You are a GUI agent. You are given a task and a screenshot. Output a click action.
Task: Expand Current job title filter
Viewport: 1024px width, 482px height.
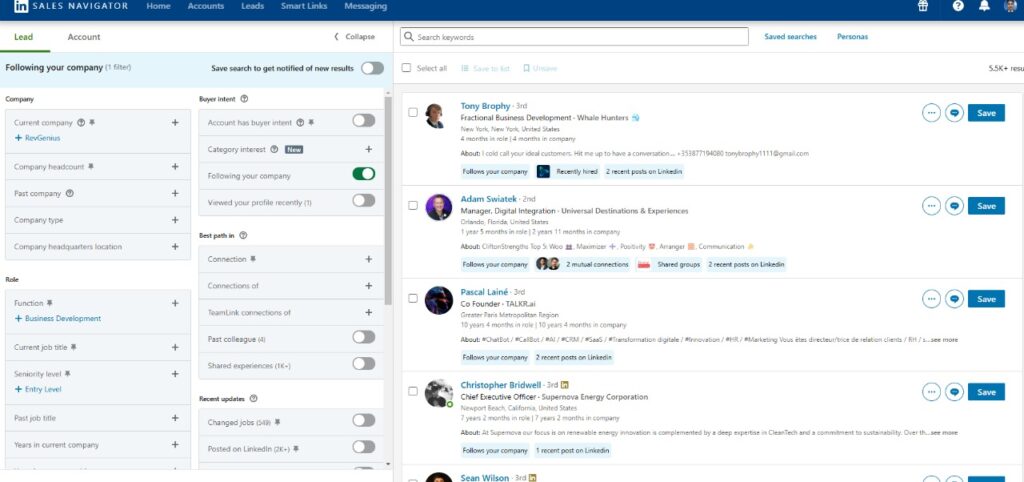(175, 347)
